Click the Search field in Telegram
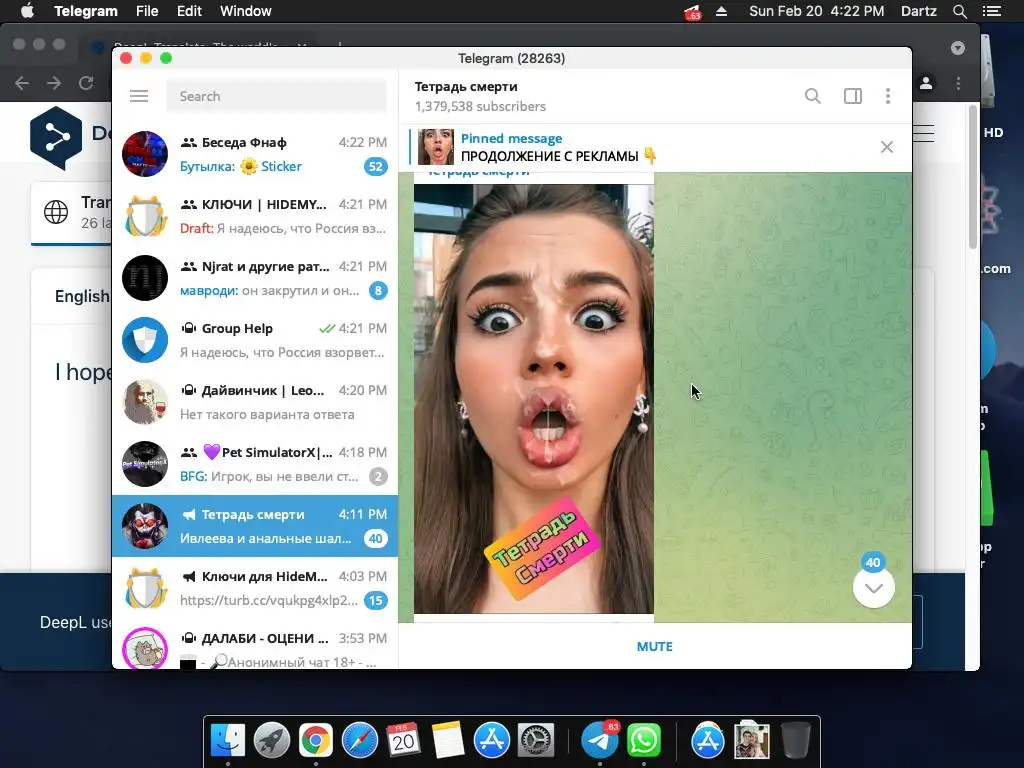Image resolution: width=1024 pixels, height=768 pixels. pyautogui.click(x=276, y=96)
